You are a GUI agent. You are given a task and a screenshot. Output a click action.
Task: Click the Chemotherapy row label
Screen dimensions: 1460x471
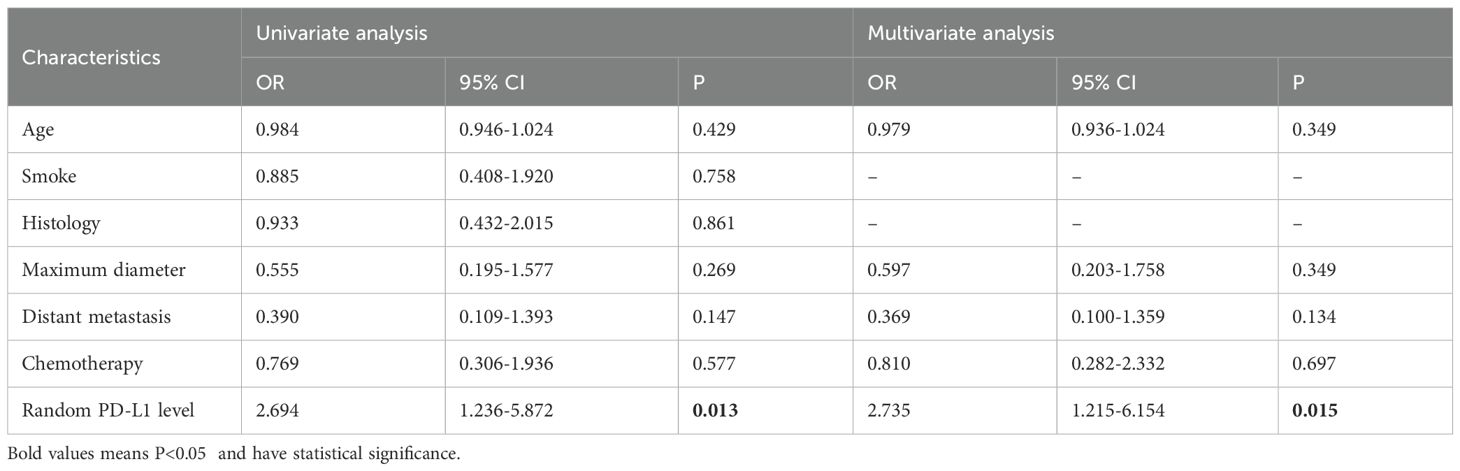click(x=77, y=364)
